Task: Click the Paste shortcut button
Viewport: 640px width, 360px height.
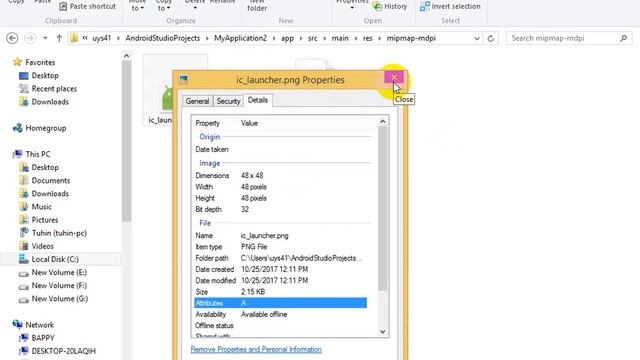Action: click(x=87, y=6)
